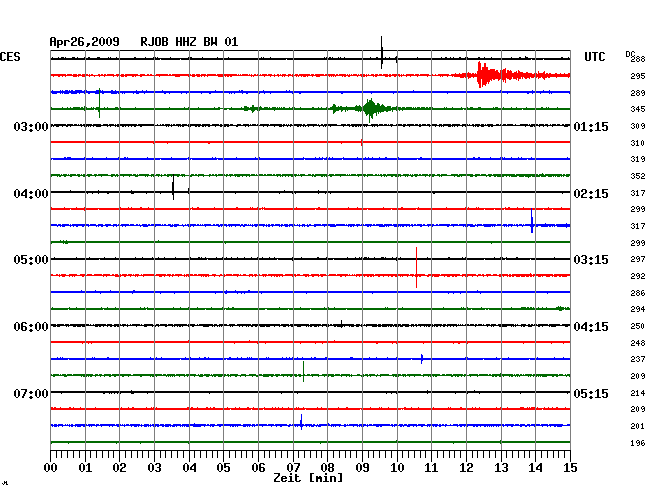Click the DC value 237
This screenshot has height=494, width=650.
pos(638,359)
